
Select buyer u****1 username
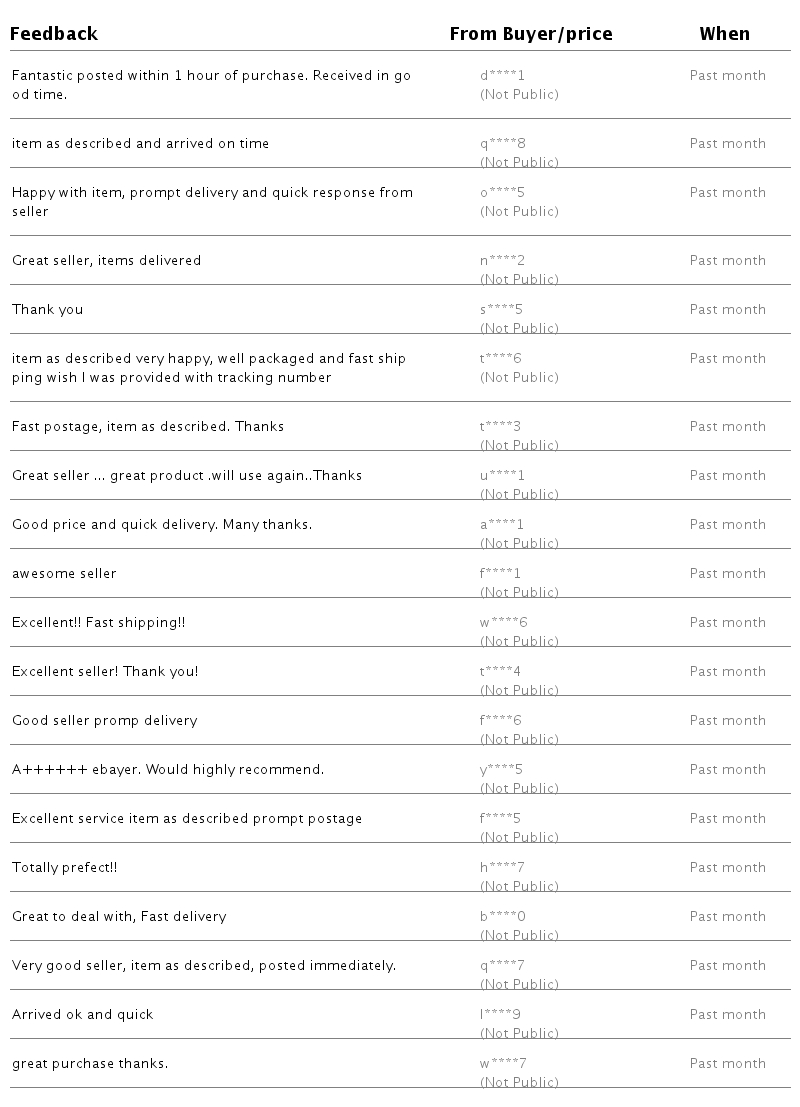502,475
